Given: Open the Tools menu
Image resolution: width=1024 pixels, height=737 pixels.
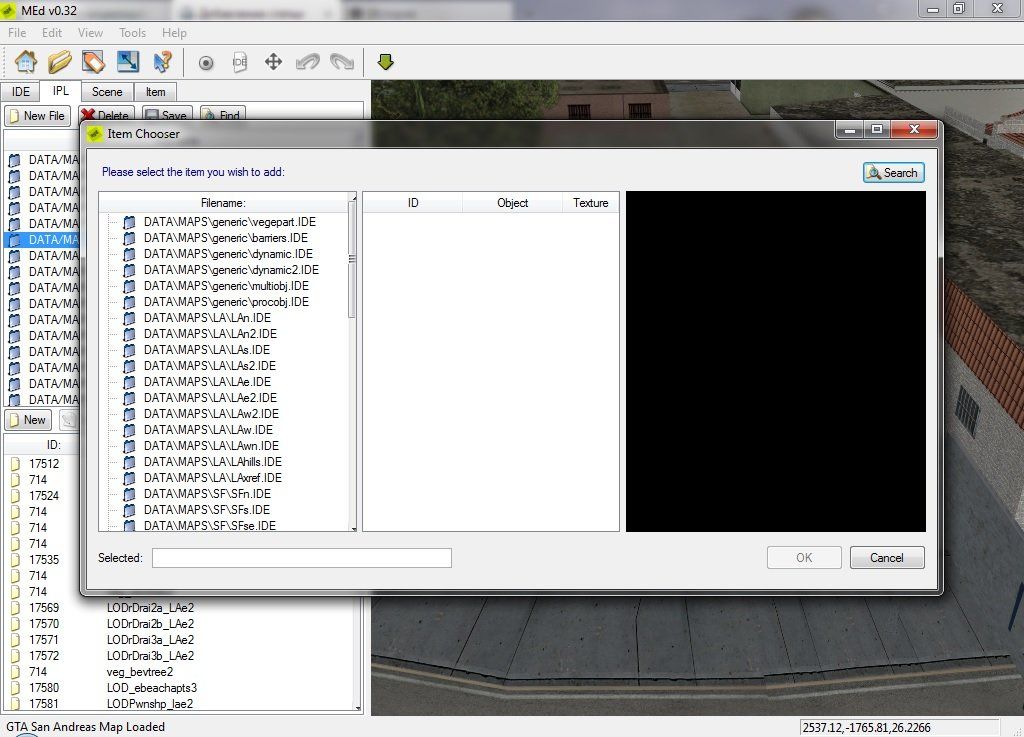Looking at the screenshot, I should tap(133, 33).
